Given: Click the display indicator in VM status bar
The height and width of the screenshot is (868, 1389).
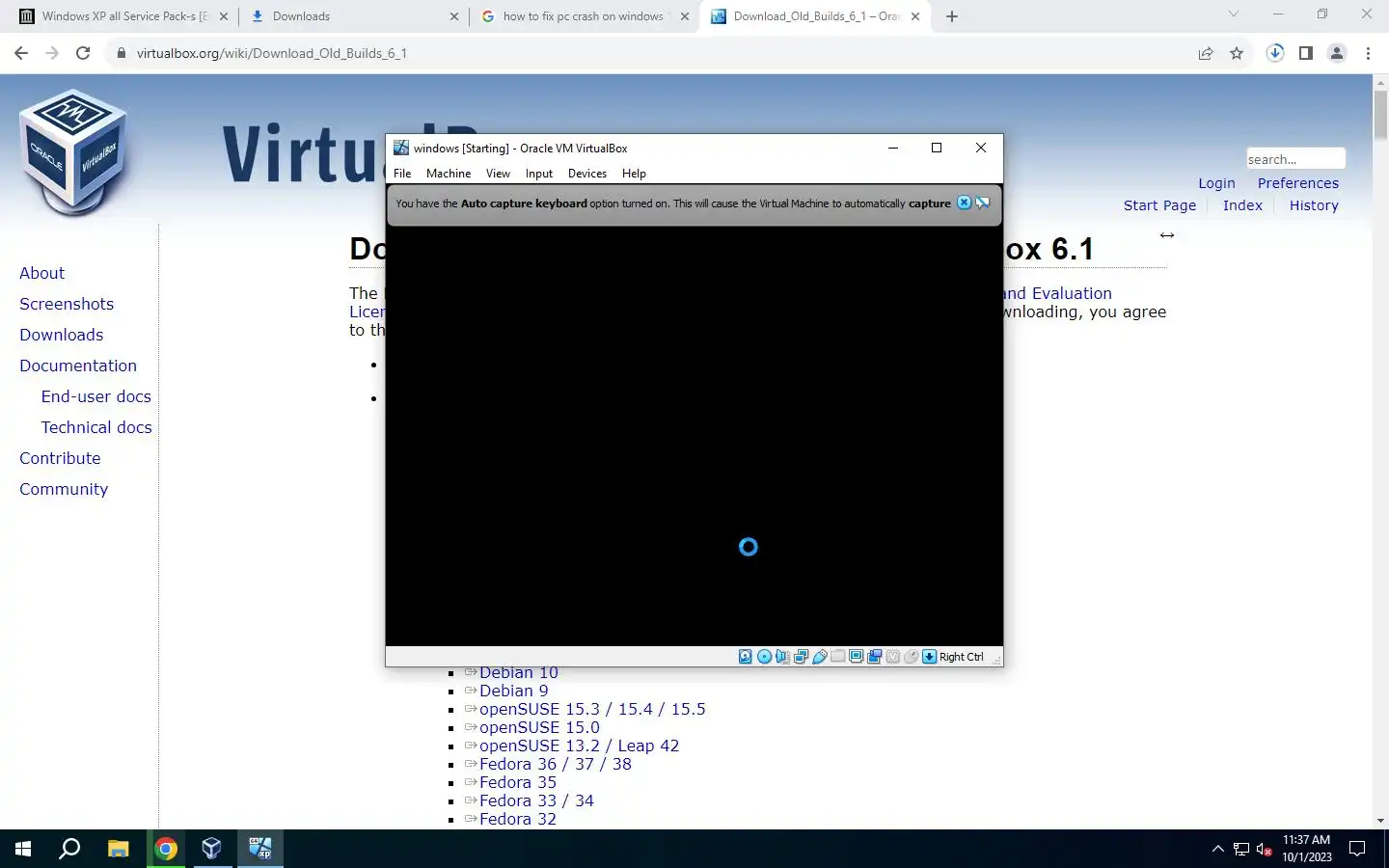Looking at the screenshot, I should tap(856, 657).
